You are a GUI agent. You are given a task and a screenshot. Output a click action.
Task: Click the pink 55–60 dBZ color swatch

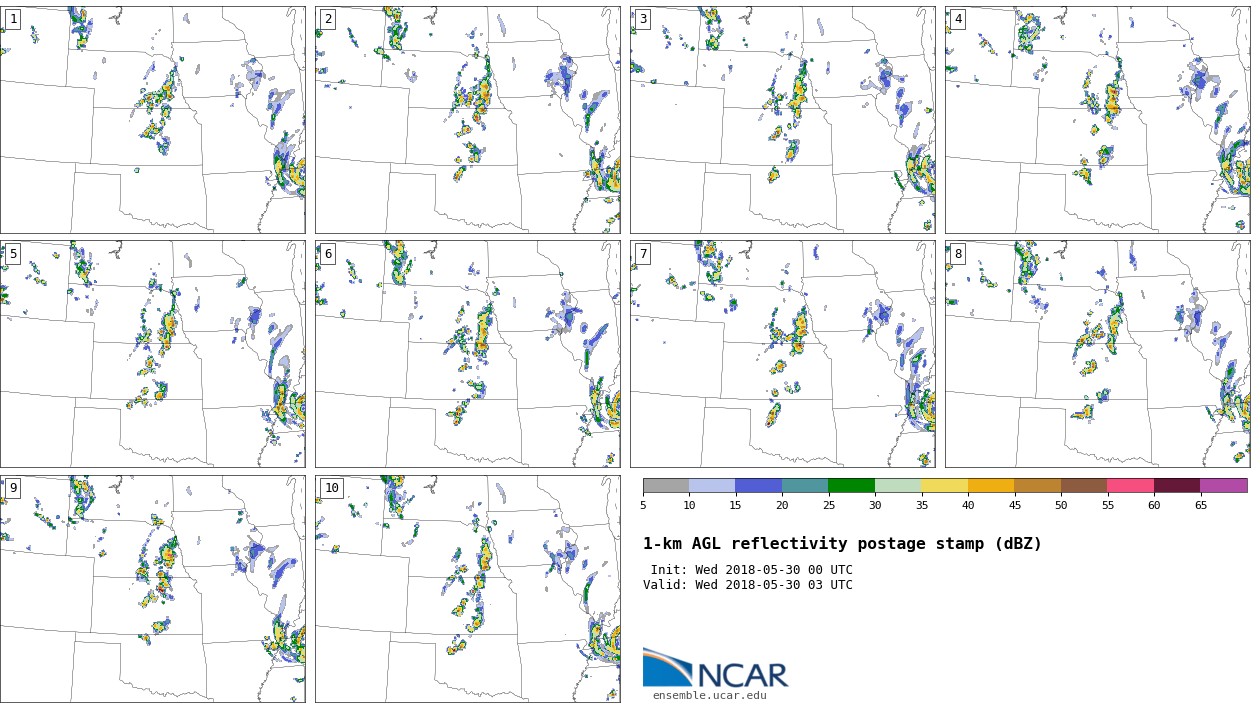pyautogui.click(x=1130, y=485)
